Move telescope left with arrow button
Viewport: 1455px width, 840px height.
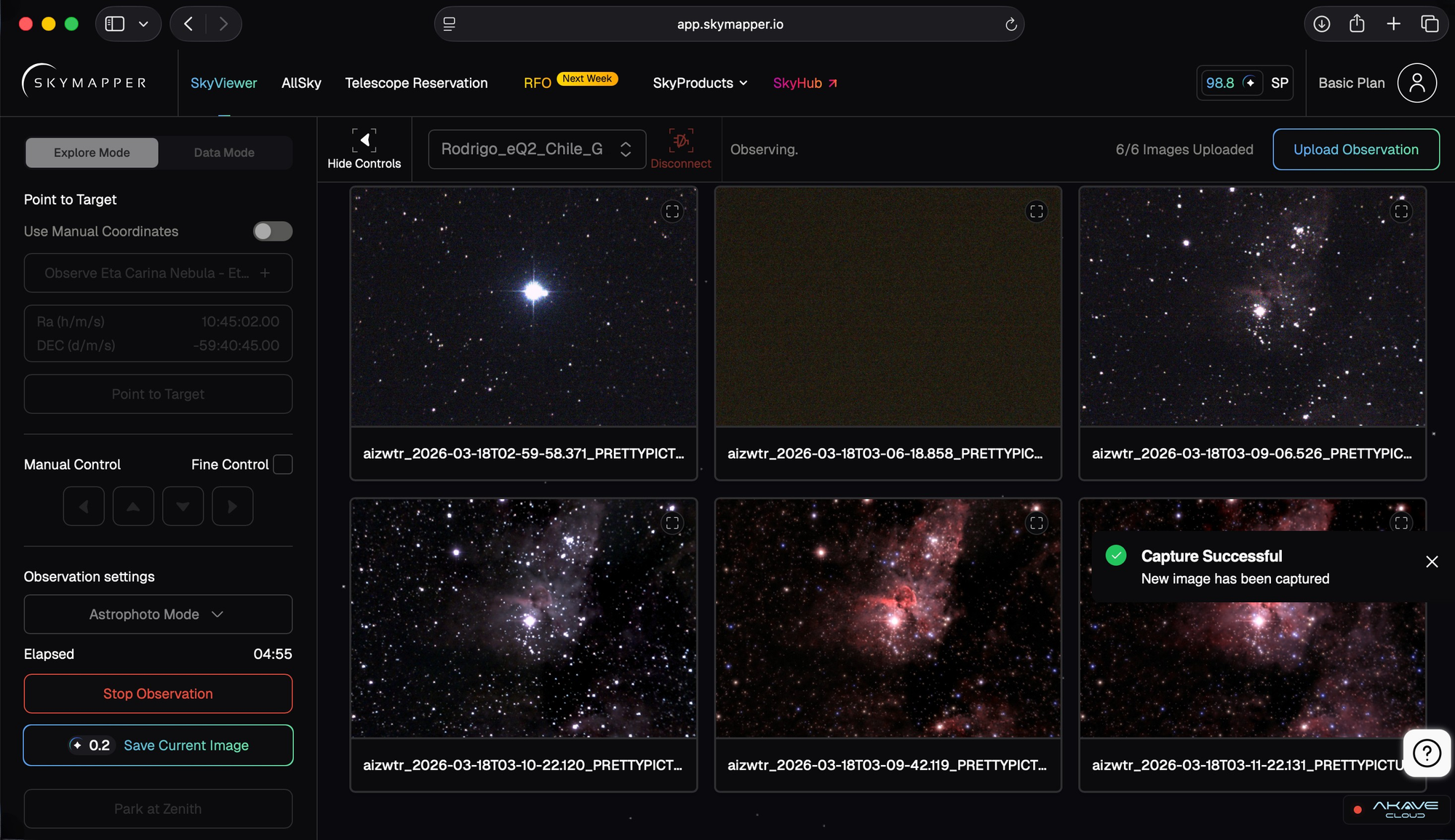pos(84,506)
